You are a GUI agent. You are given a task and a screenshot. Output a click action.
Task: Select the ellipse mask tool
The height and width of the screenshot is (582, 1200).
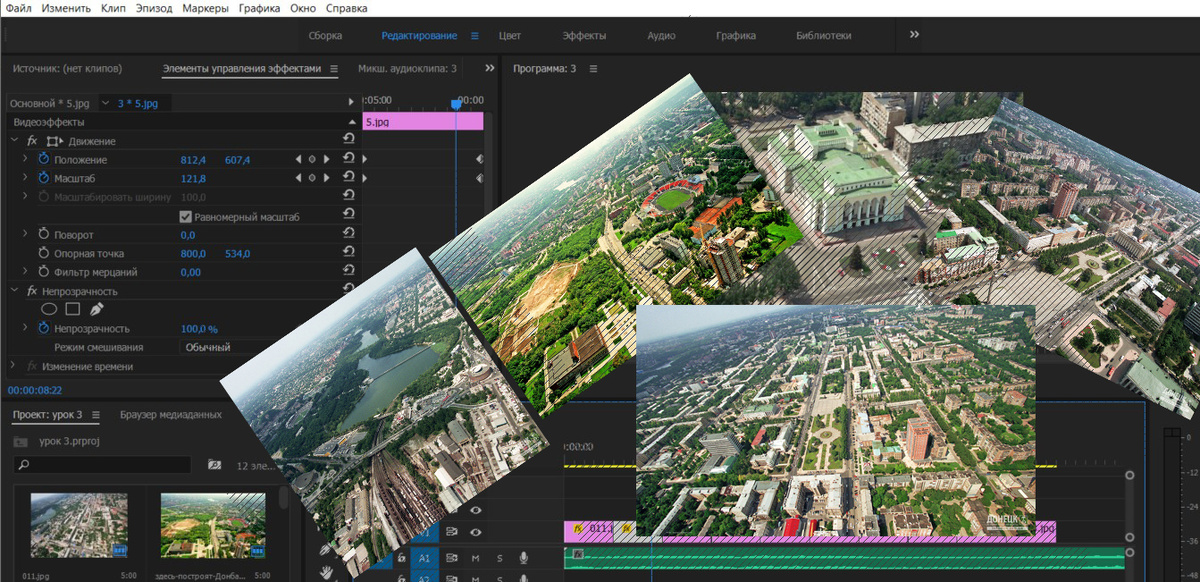(x=48, y=309)
